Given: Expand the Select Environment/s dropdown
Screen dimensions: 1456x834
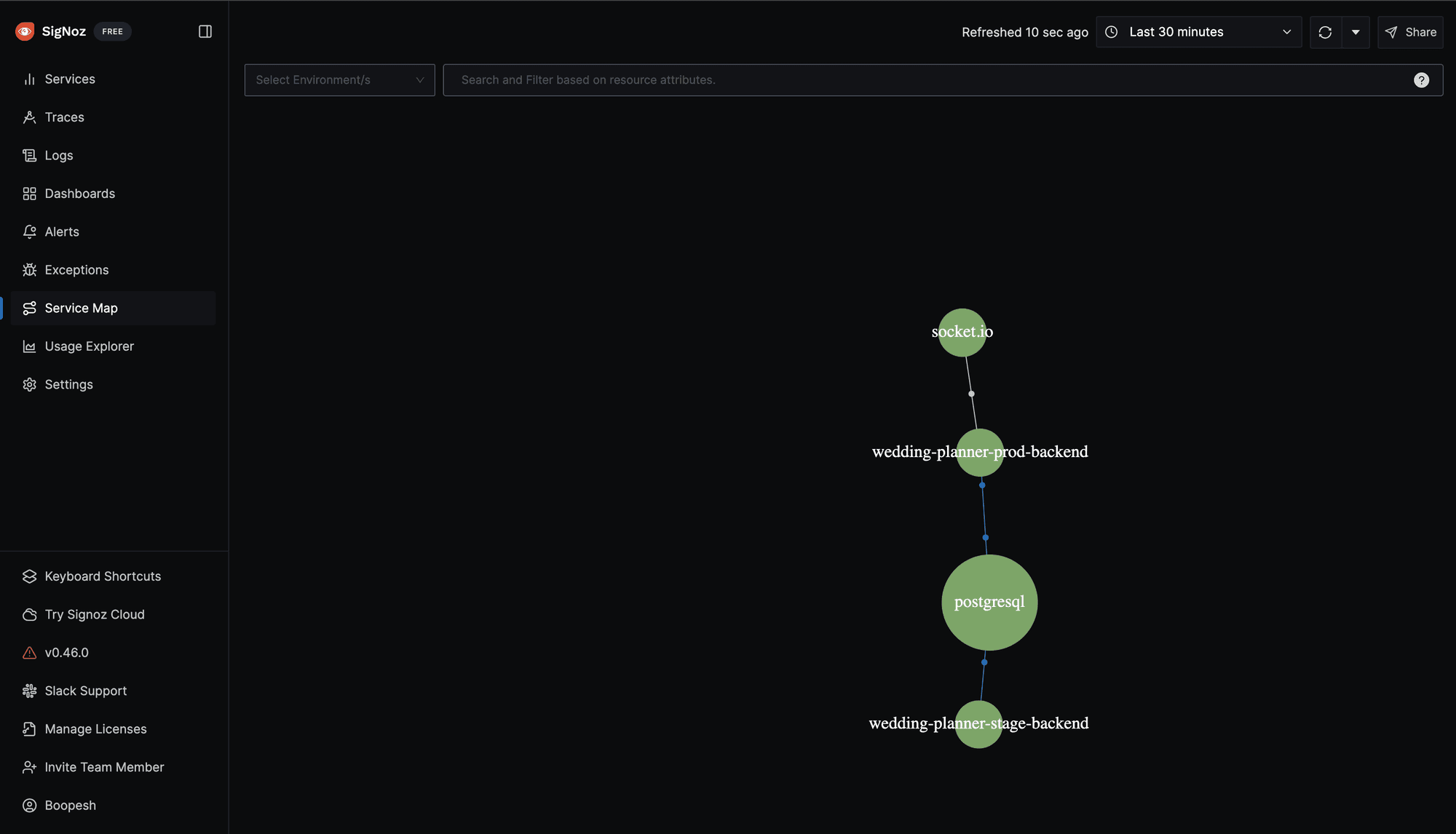Looking at the screenshot, I should coord(339,80).
